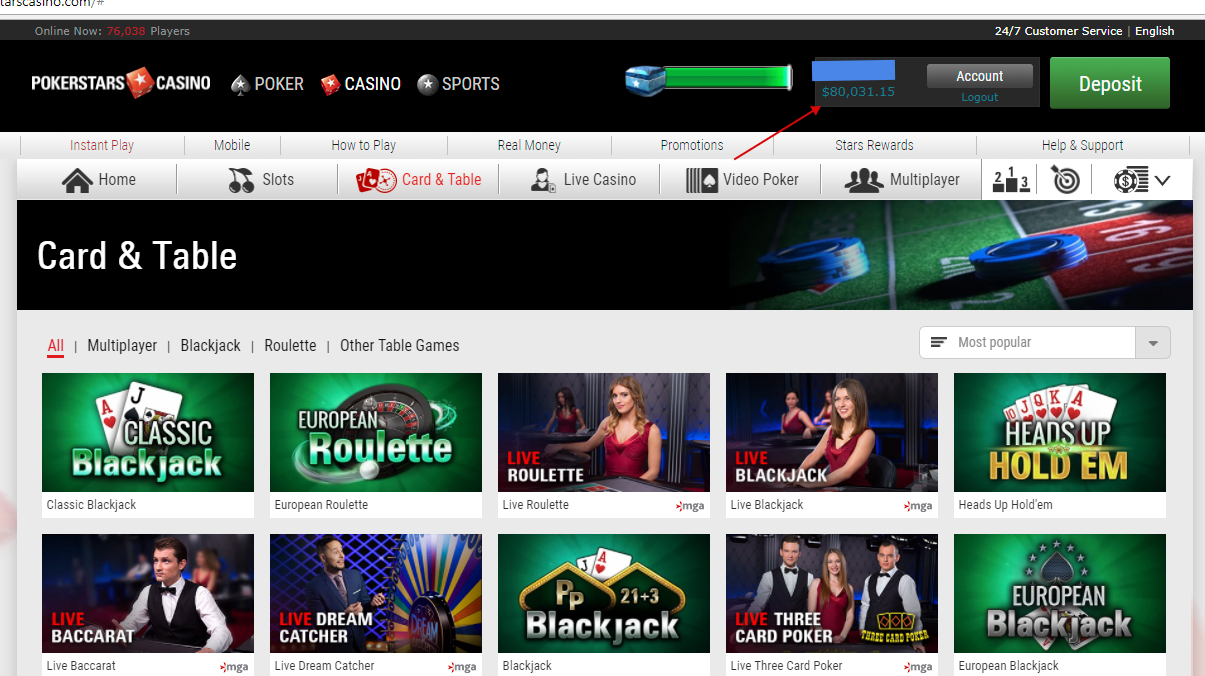
Task: Open European Blackjack game thumbnail
Action: click(1060, 593)
